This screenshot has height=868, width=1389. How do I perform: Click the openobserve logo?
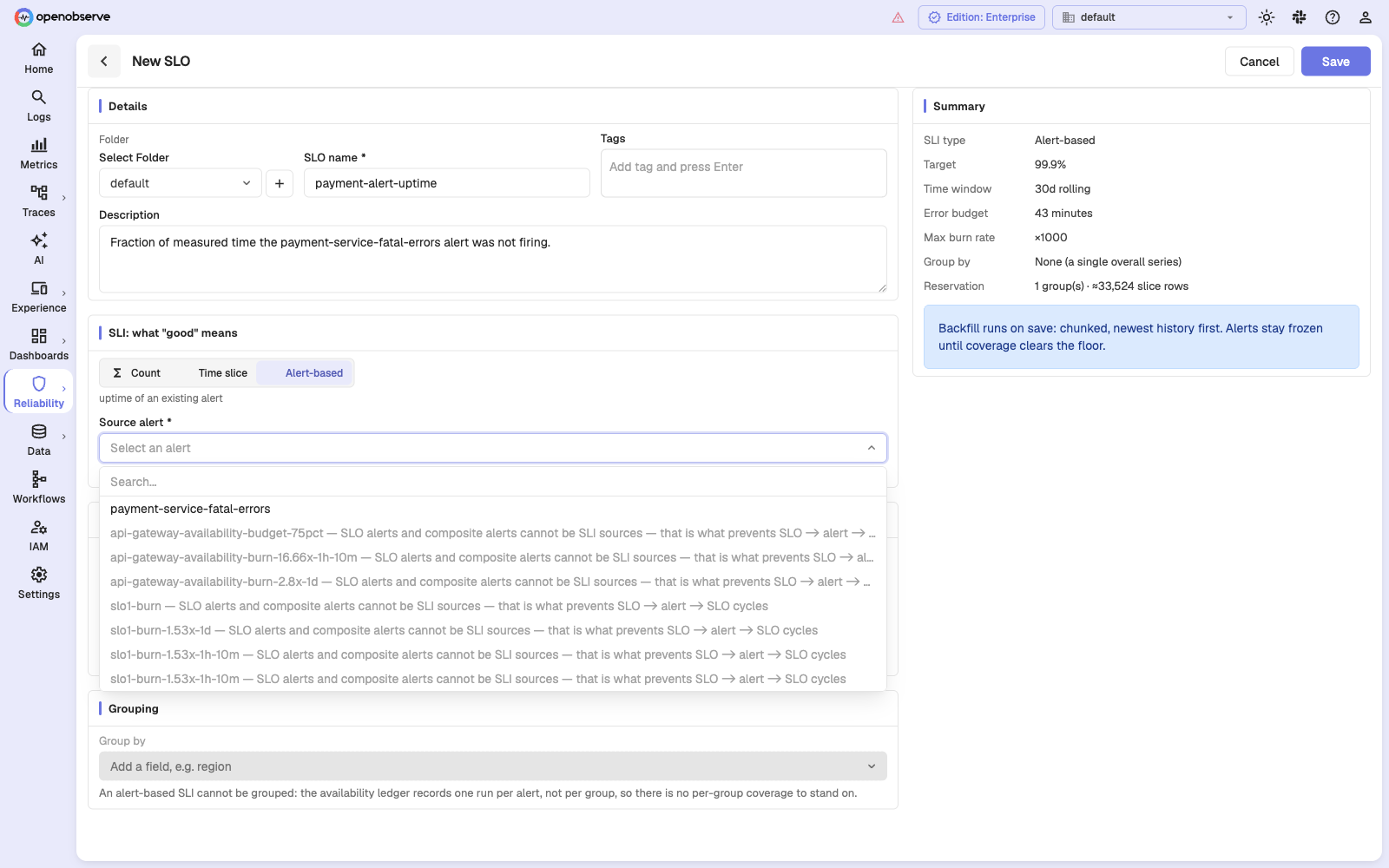point(63,16)
